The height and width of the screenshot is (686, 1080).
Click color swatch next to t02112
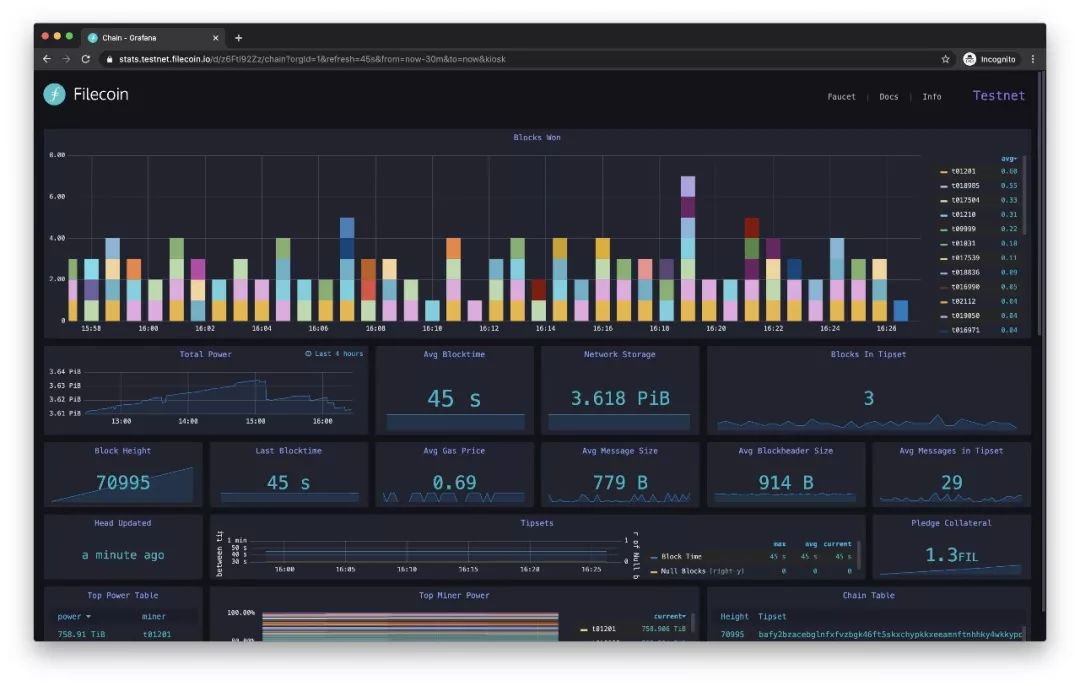tap(944, 302)
